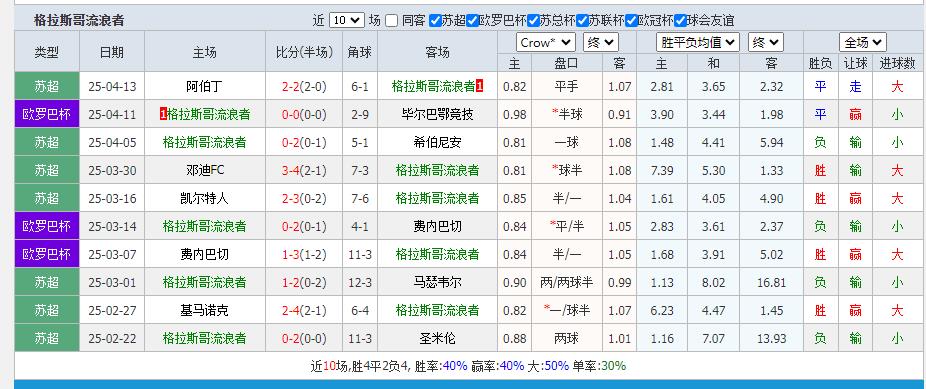Open the 终 dropdown beside 胜平负均值

point(766,43)
